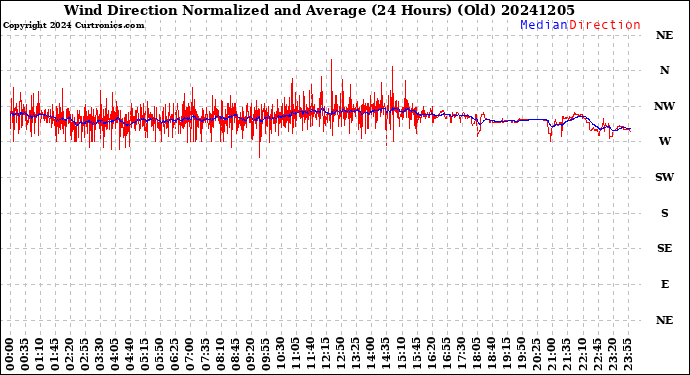Click the '03:30' time axis label

[100, 354]
